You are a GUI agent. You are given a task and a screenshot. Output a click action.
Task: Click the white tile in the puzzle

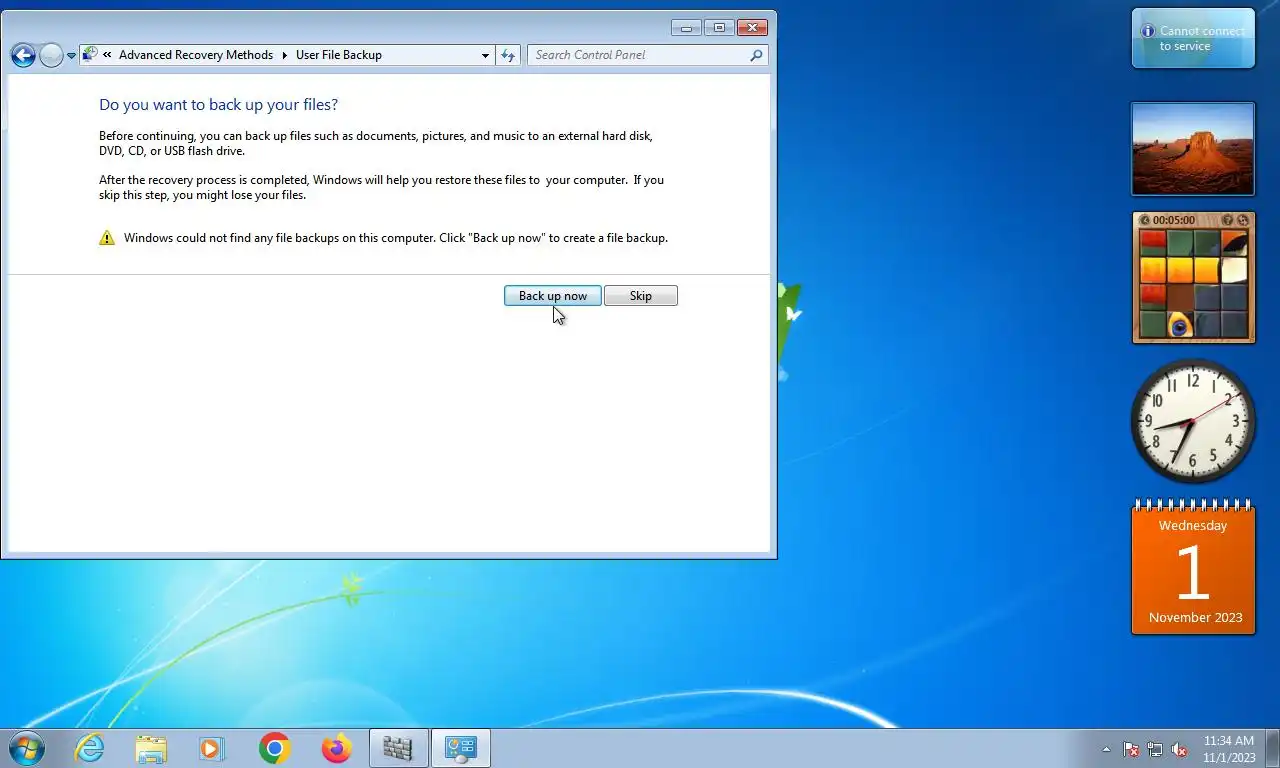click(x=1234, y=270)
